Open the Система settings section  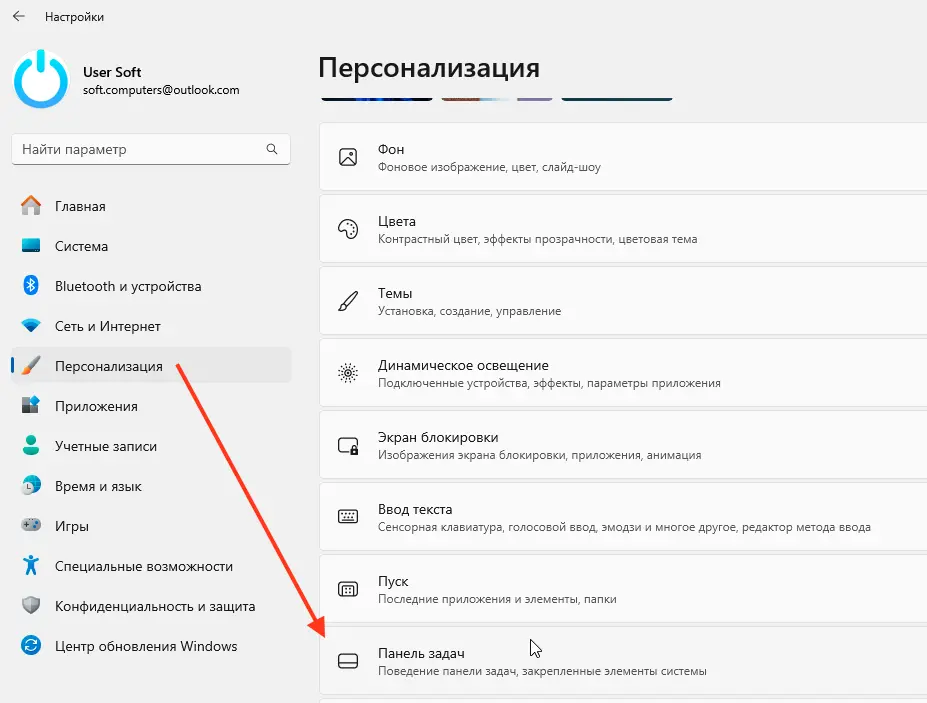click(151, 245)
